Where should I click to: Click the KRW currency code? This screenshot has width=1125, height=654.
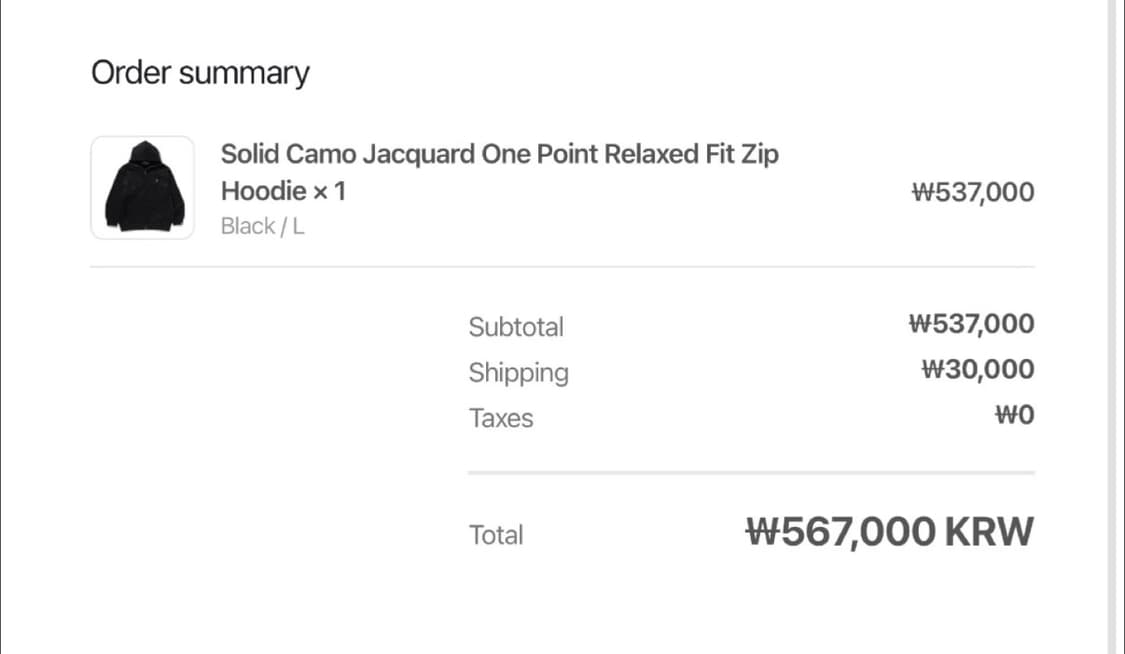989,532
